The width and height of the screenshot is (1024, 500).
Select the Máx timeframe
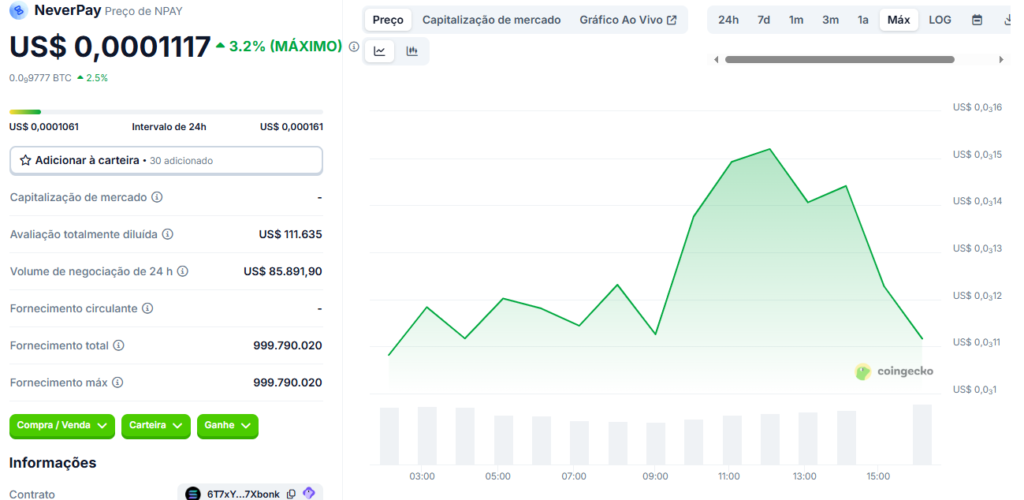pyautogui.click(x=899, y=20)
